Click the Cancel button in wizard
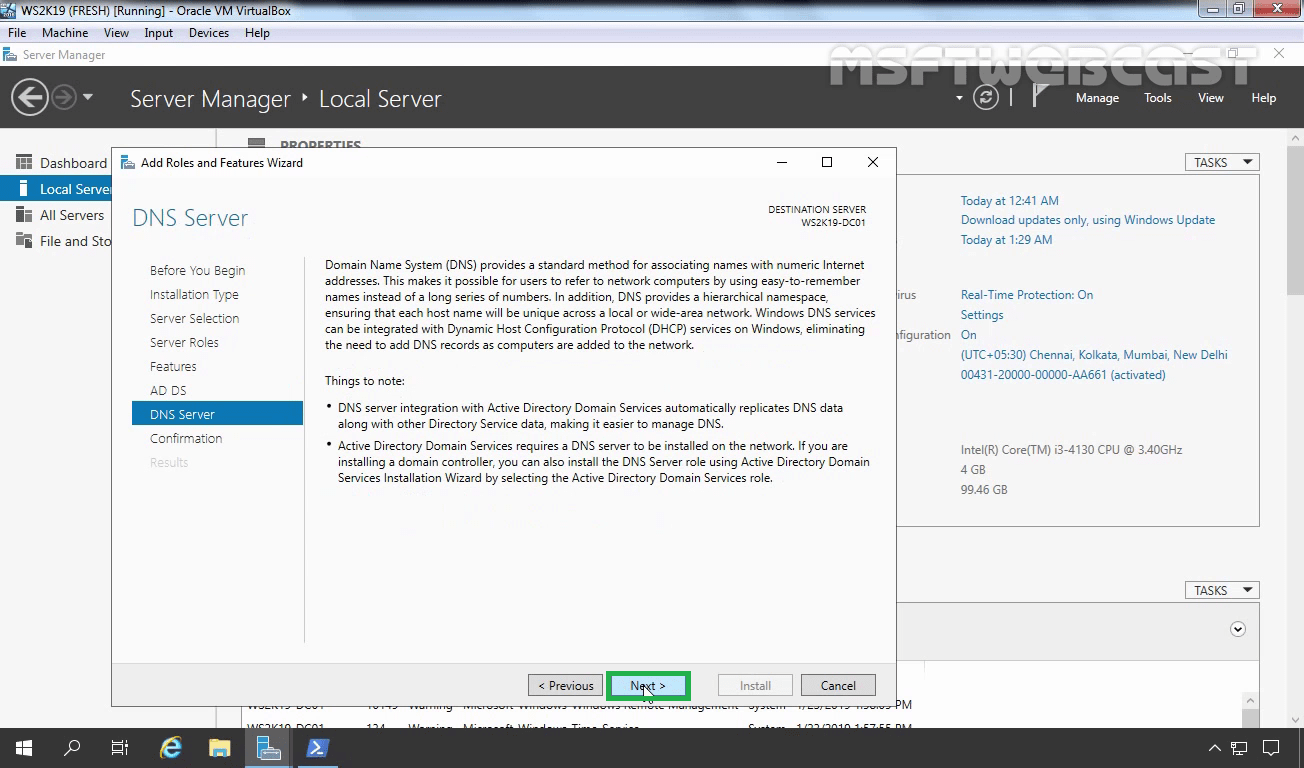 [x=838, y=686]
